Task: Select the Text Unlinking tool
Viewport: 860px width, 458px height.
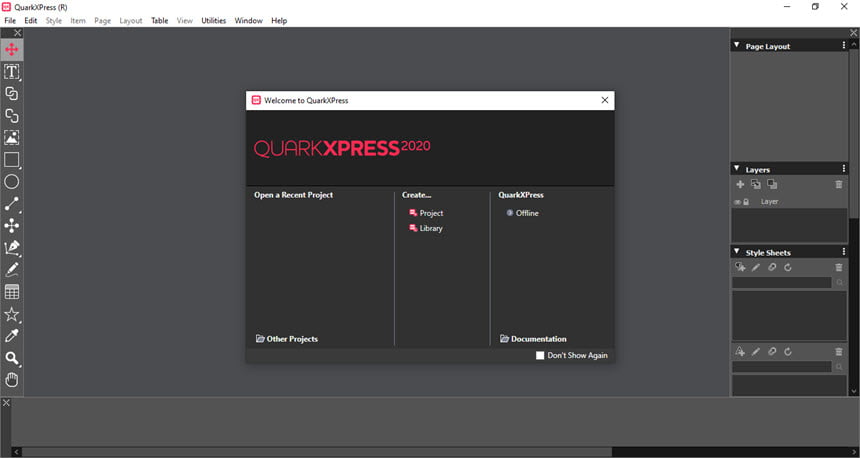Action: click(12, 115)
